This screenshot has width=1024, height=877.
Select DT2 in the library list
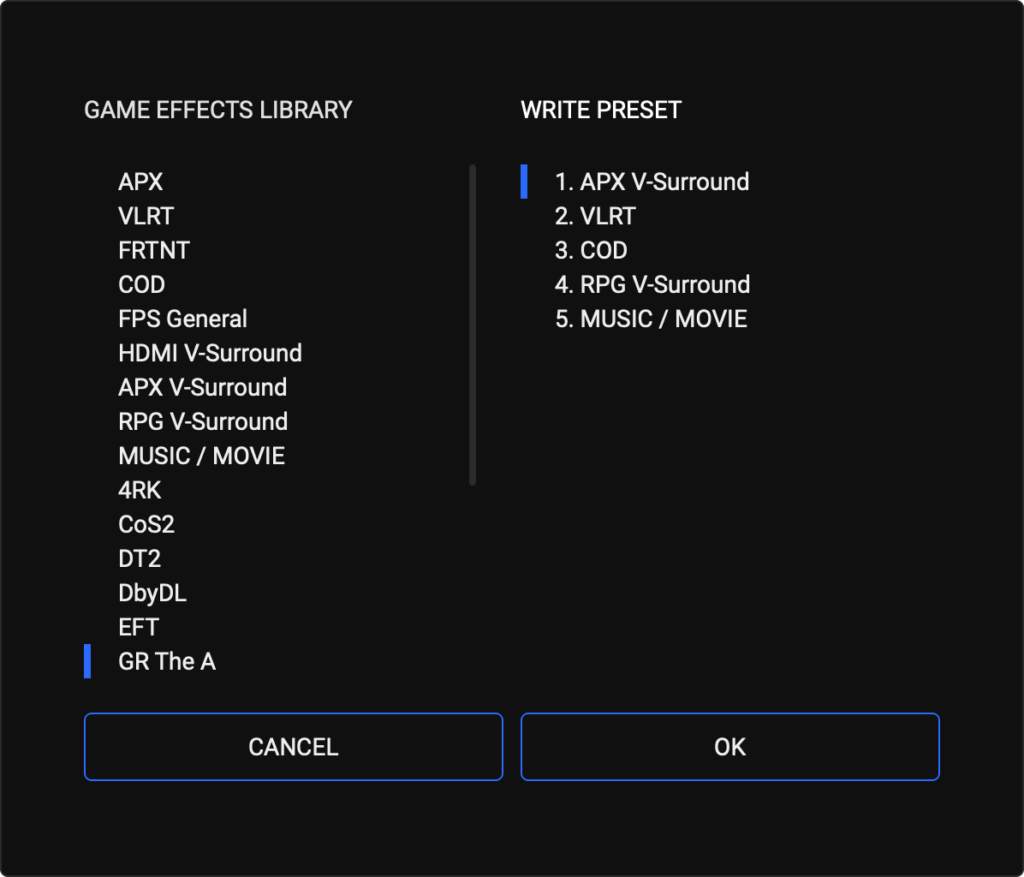click(140, 559)
